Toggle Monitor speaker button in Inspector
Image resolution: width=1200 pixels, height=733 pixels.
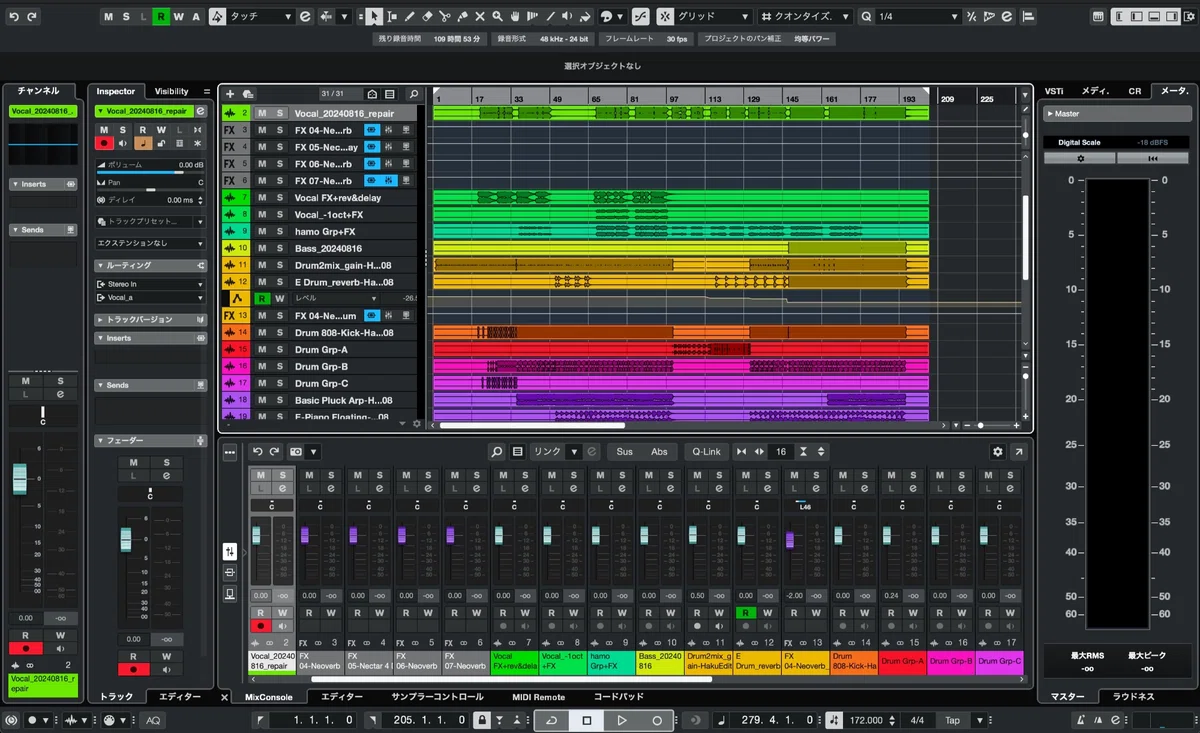click(x=123, y=144)
